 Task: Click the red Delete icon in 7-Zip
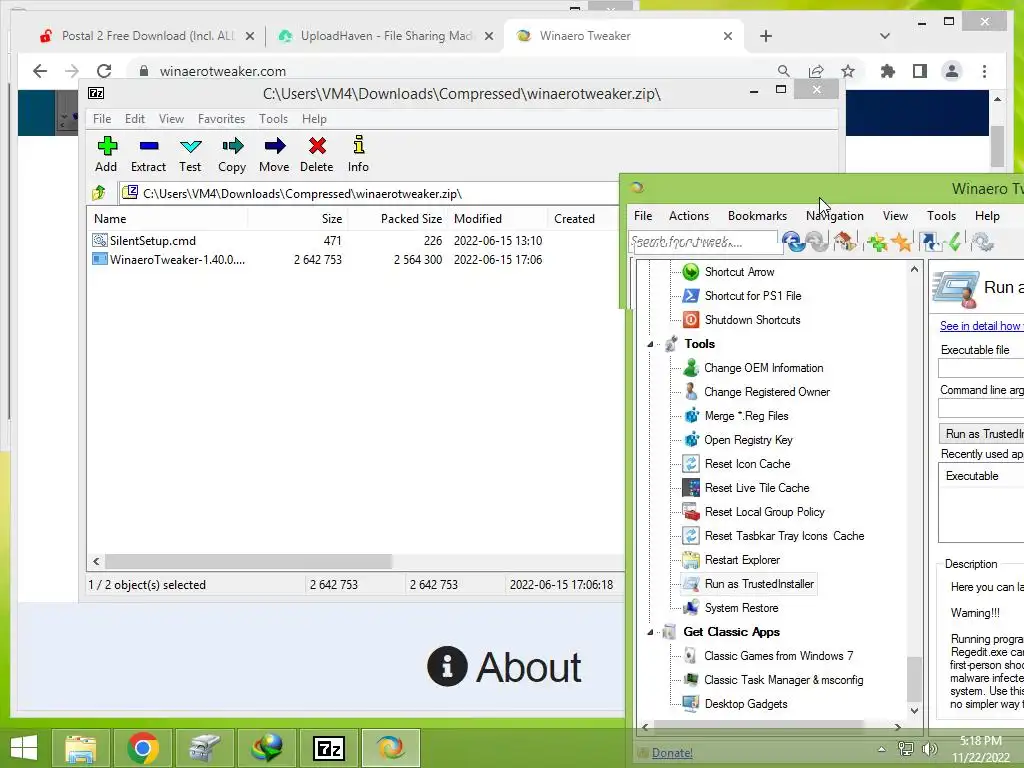coord(317,146)
